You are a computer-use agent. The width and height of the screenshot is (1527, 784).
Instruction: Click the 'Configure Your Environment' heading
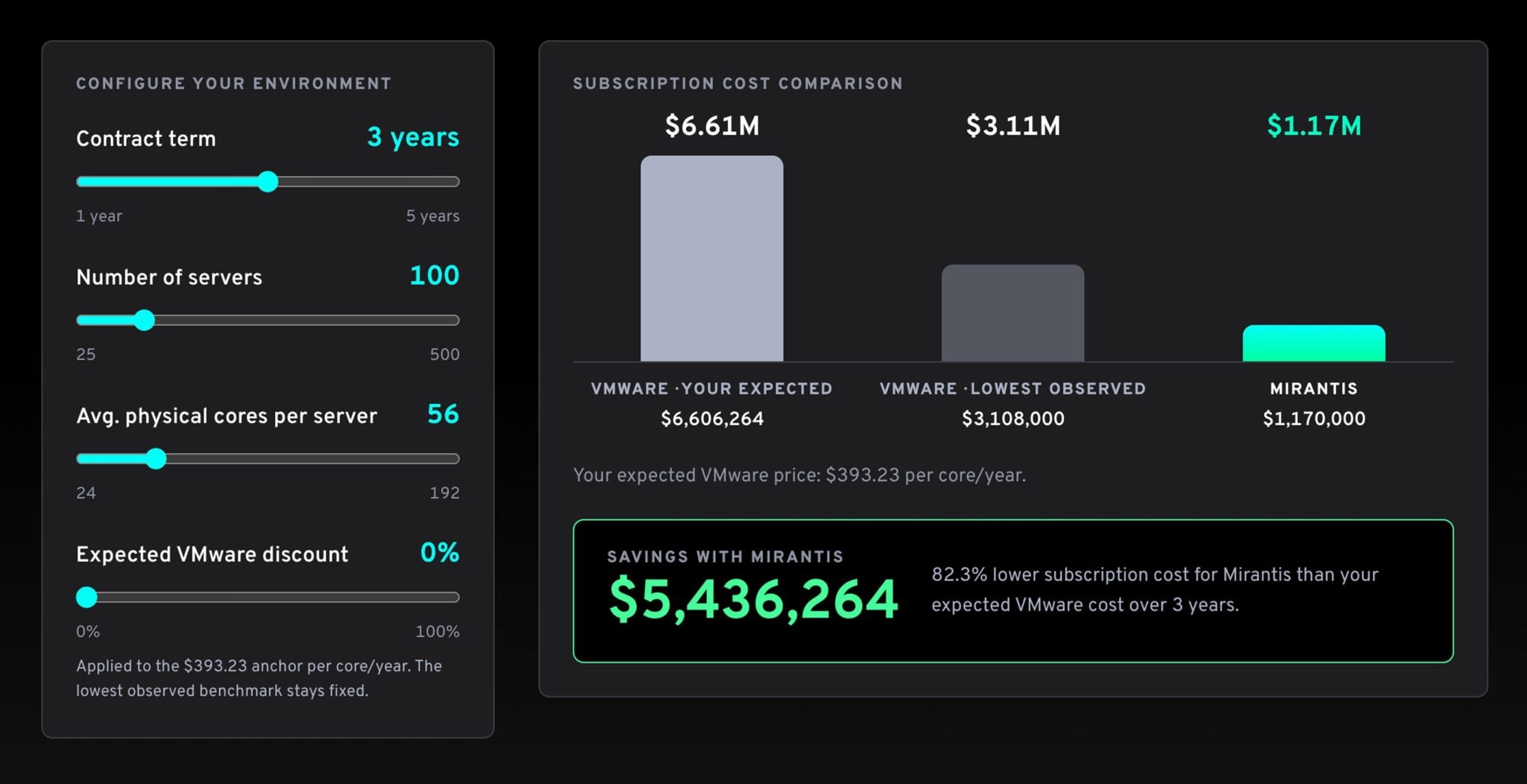click(x=233, y=83)
